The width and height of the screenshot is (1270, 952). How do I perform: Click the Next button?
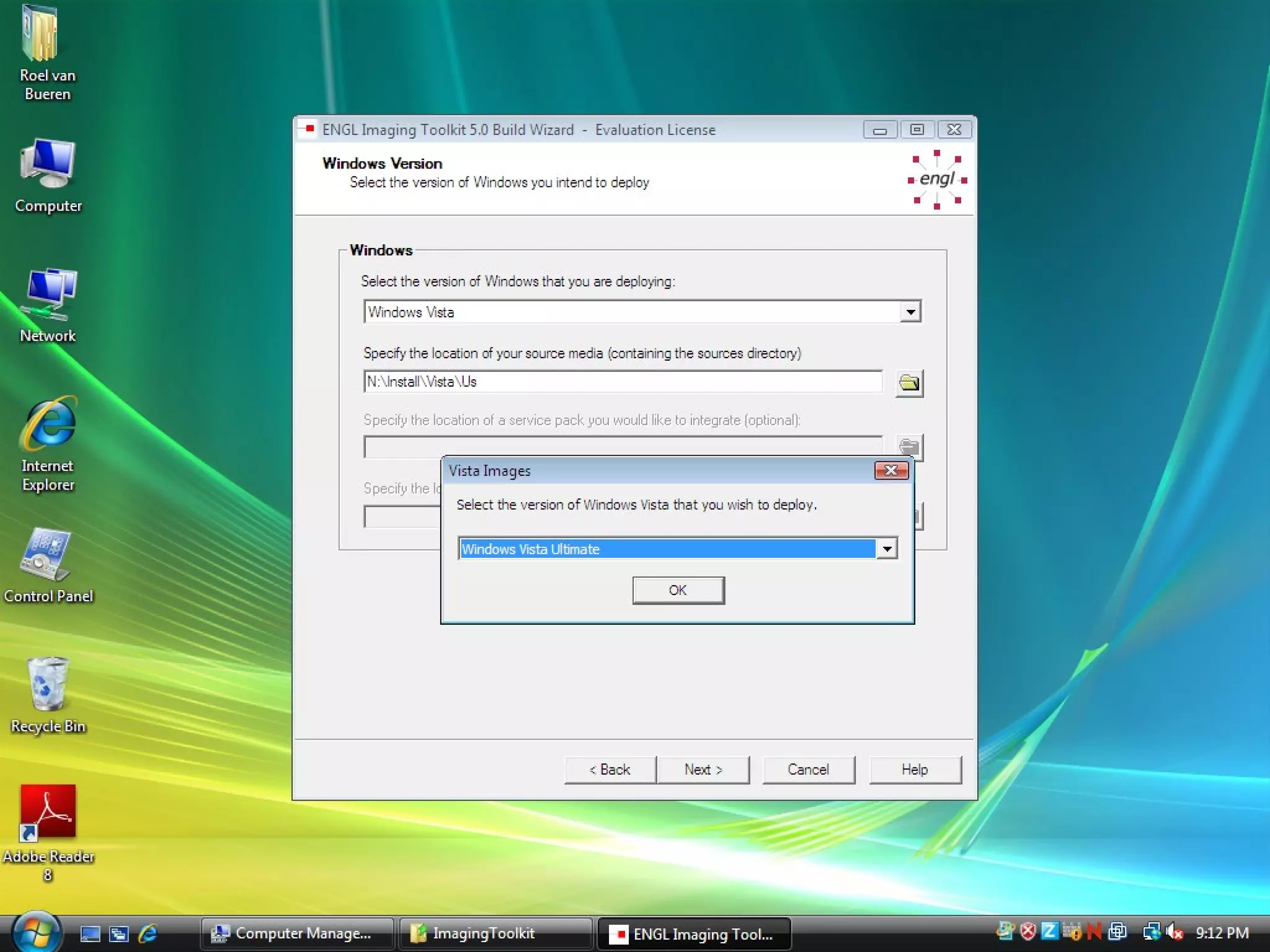click(x=703, y=770)
